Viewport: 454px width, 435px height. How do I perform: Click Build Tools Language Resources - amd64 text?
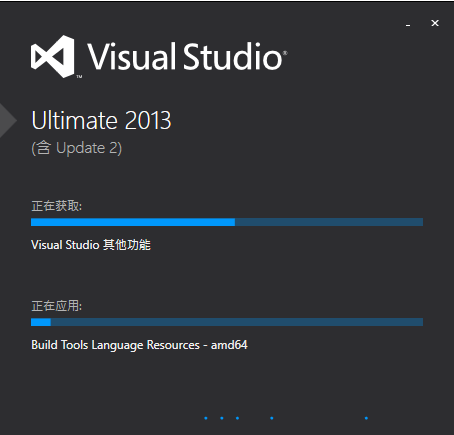pyautogui.click(x=139, y=345)
